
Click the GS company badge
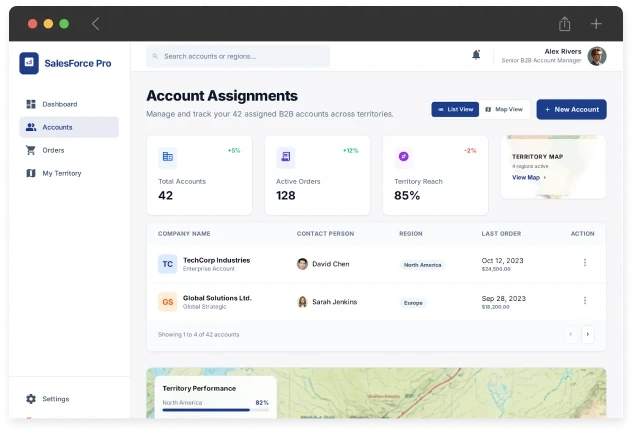(x=167, y=302)
